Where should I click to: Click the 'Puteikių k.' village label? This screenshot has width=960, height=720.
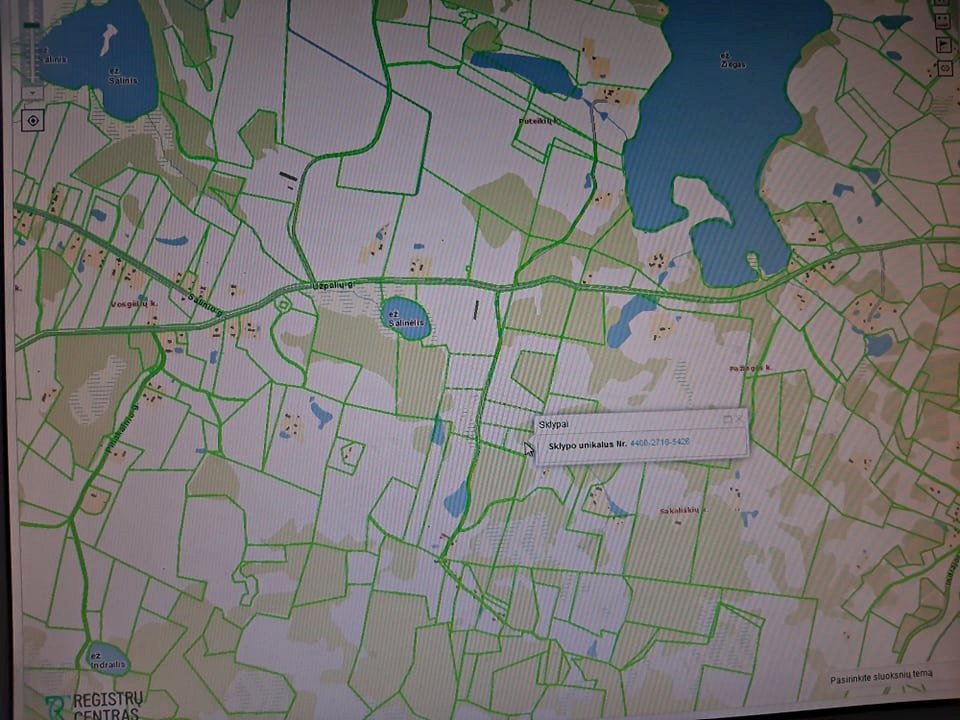click(539, 121)
